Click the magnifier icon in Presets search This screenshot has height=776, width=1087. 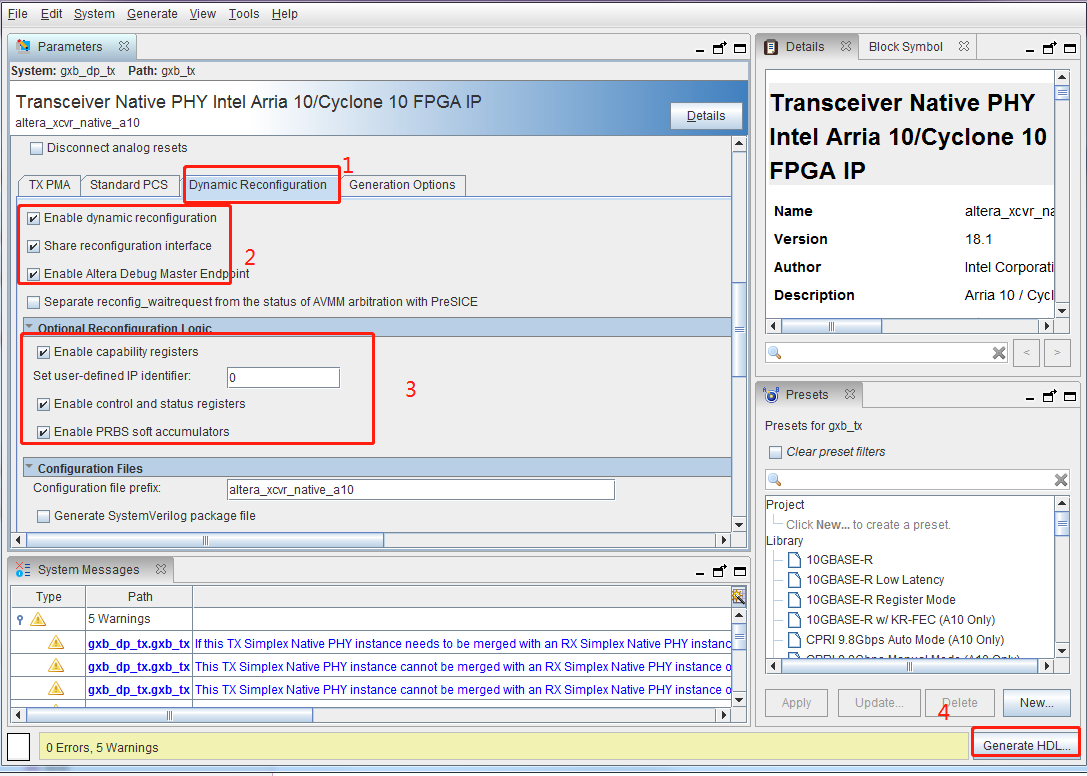click(x=775, y=480)
